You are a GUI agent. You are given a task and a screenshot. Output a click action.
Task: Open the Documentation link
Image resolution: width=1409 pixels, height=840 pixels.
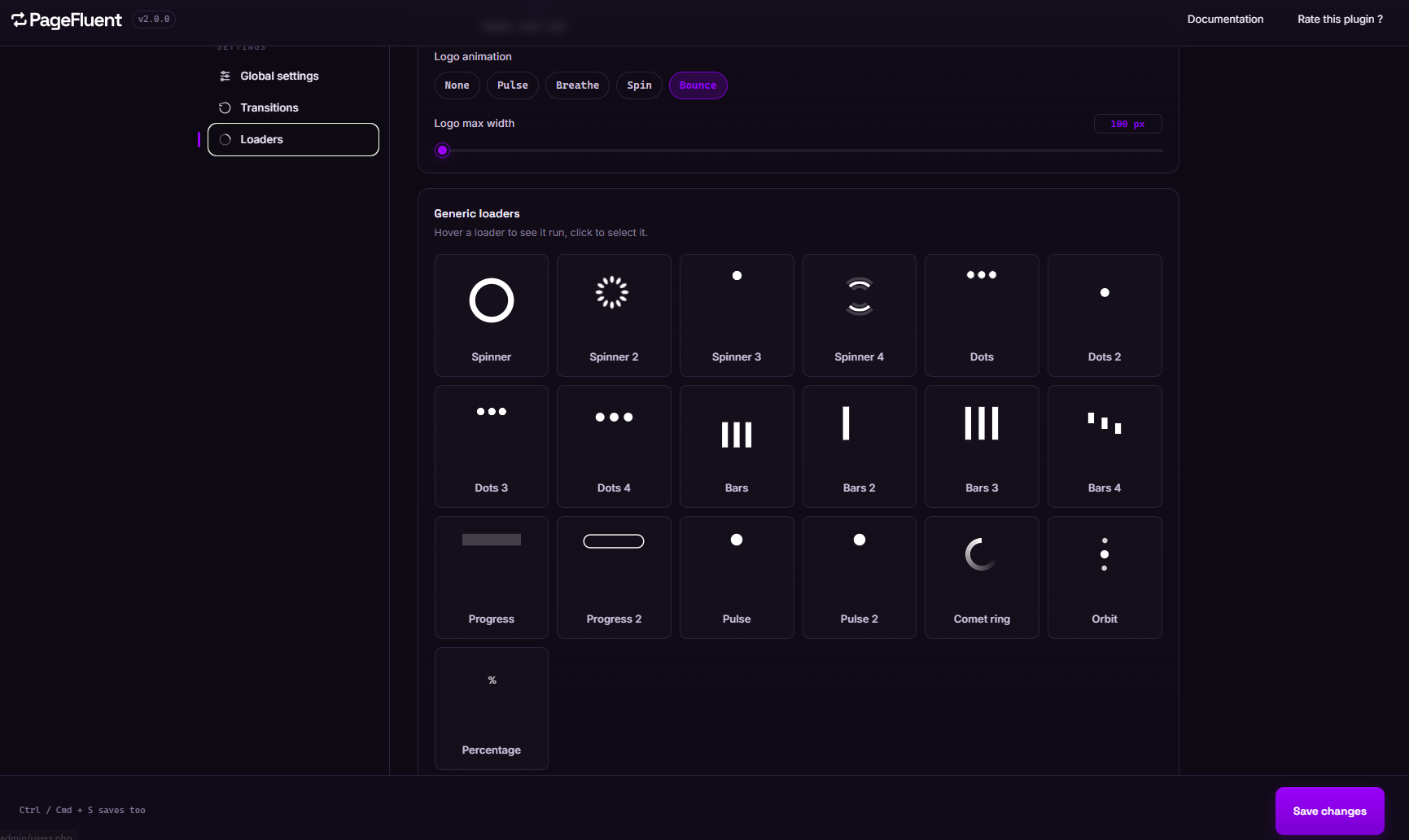click(x=1225, y=19)
